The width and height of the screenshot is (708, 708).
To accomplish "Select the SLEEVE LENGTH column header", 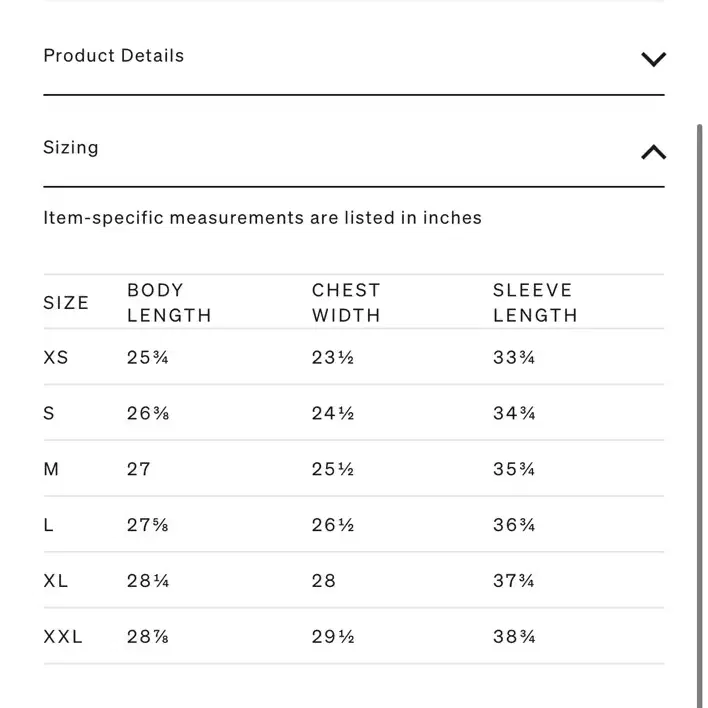I will point(535,303).
